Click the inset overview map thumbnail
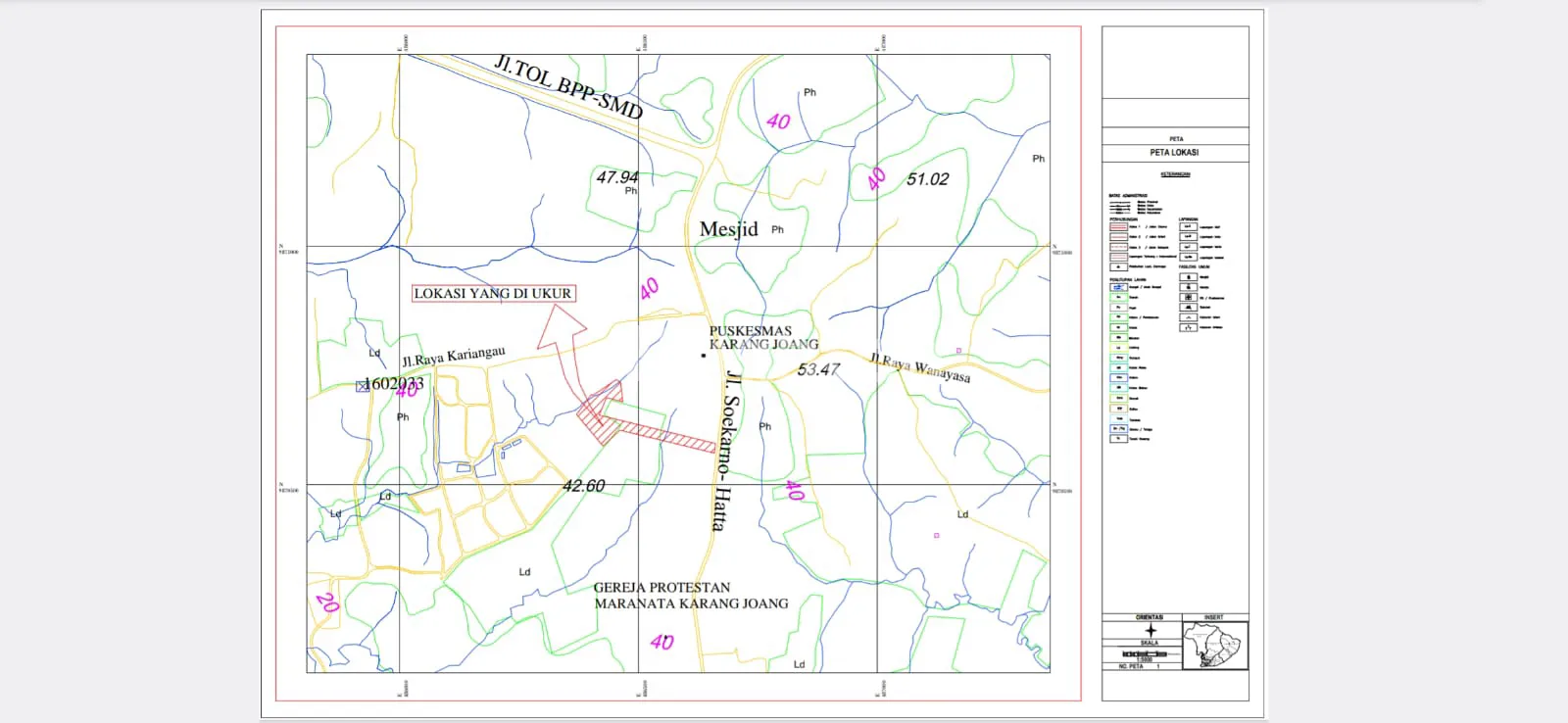The width and height of the screenshot is (1568, 723). tap(1214, 647)
